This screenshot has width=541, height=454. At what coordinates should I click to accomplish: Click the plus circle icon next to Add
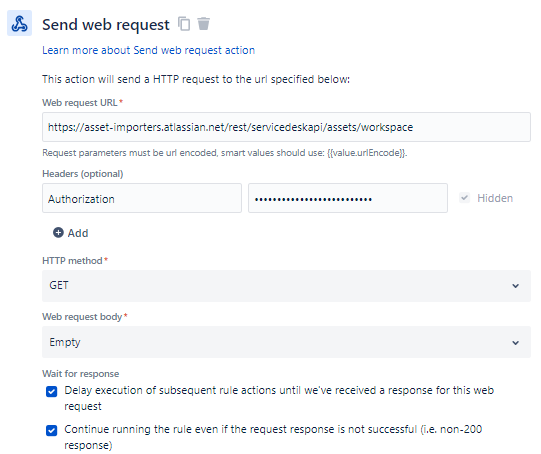point(58,233)
